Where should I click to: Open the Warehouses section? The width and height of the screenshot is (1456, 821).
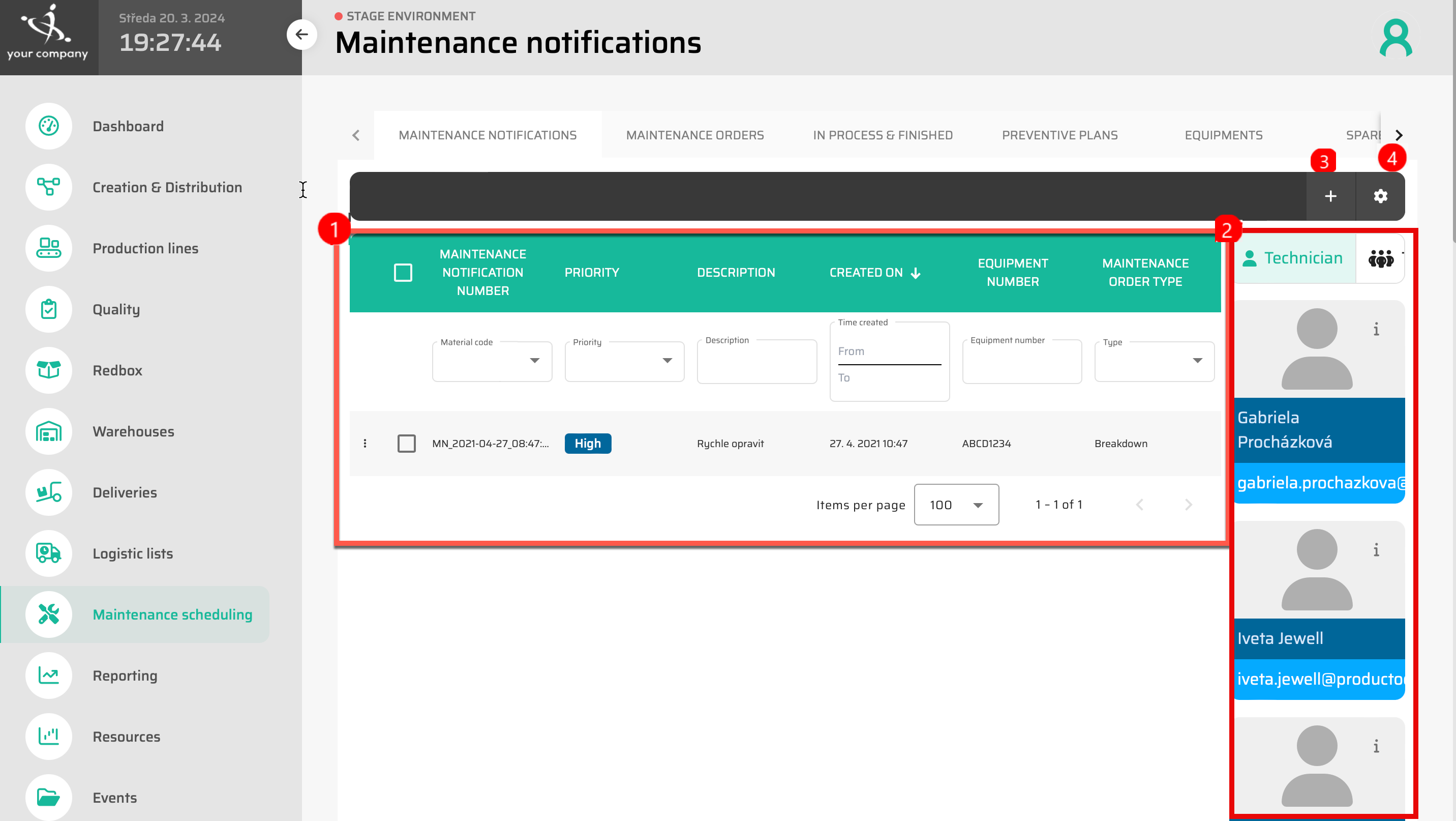point(49,431)
